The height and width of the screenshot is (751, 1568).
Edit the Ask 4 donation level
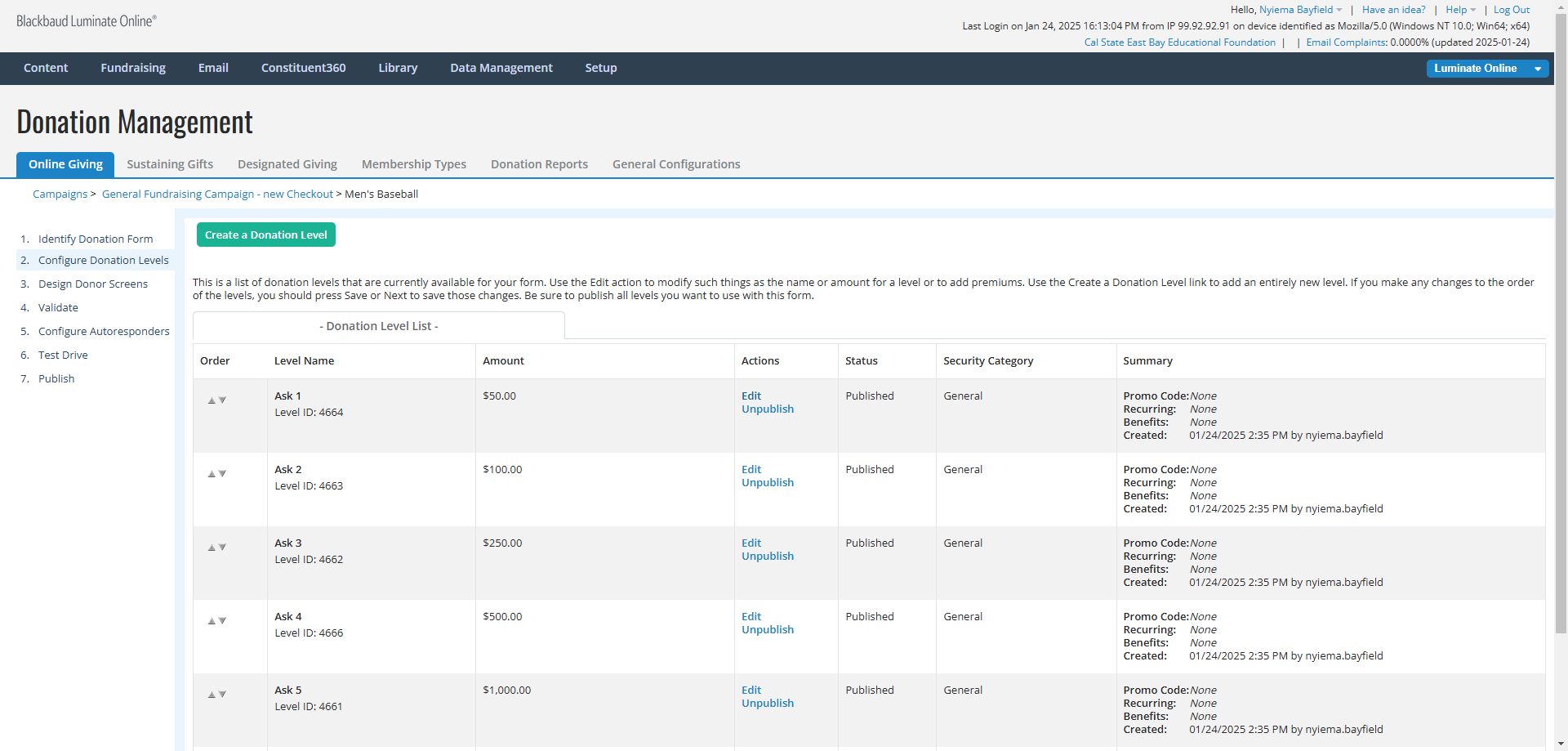click(751, 616)
